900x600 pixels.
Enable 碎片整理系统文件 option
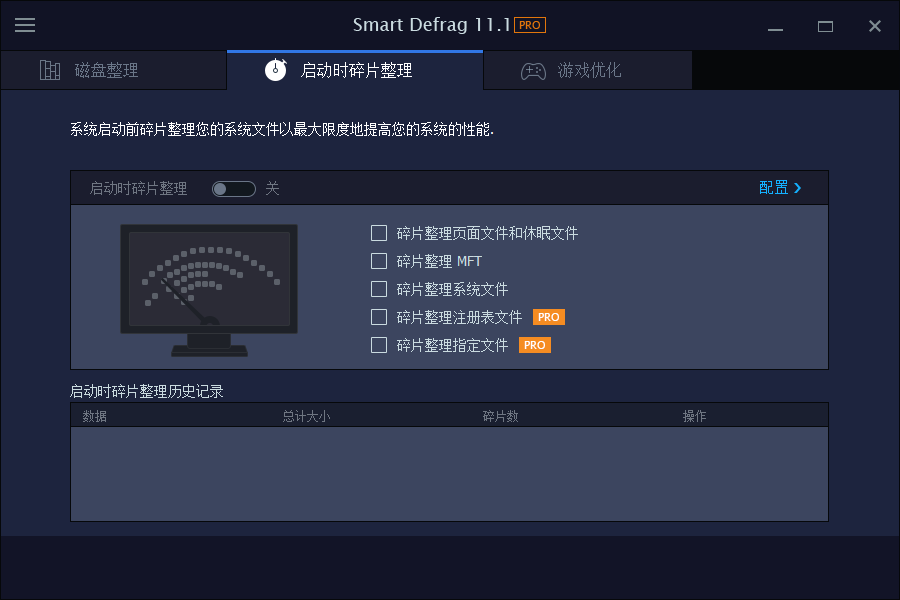(379, 289)
